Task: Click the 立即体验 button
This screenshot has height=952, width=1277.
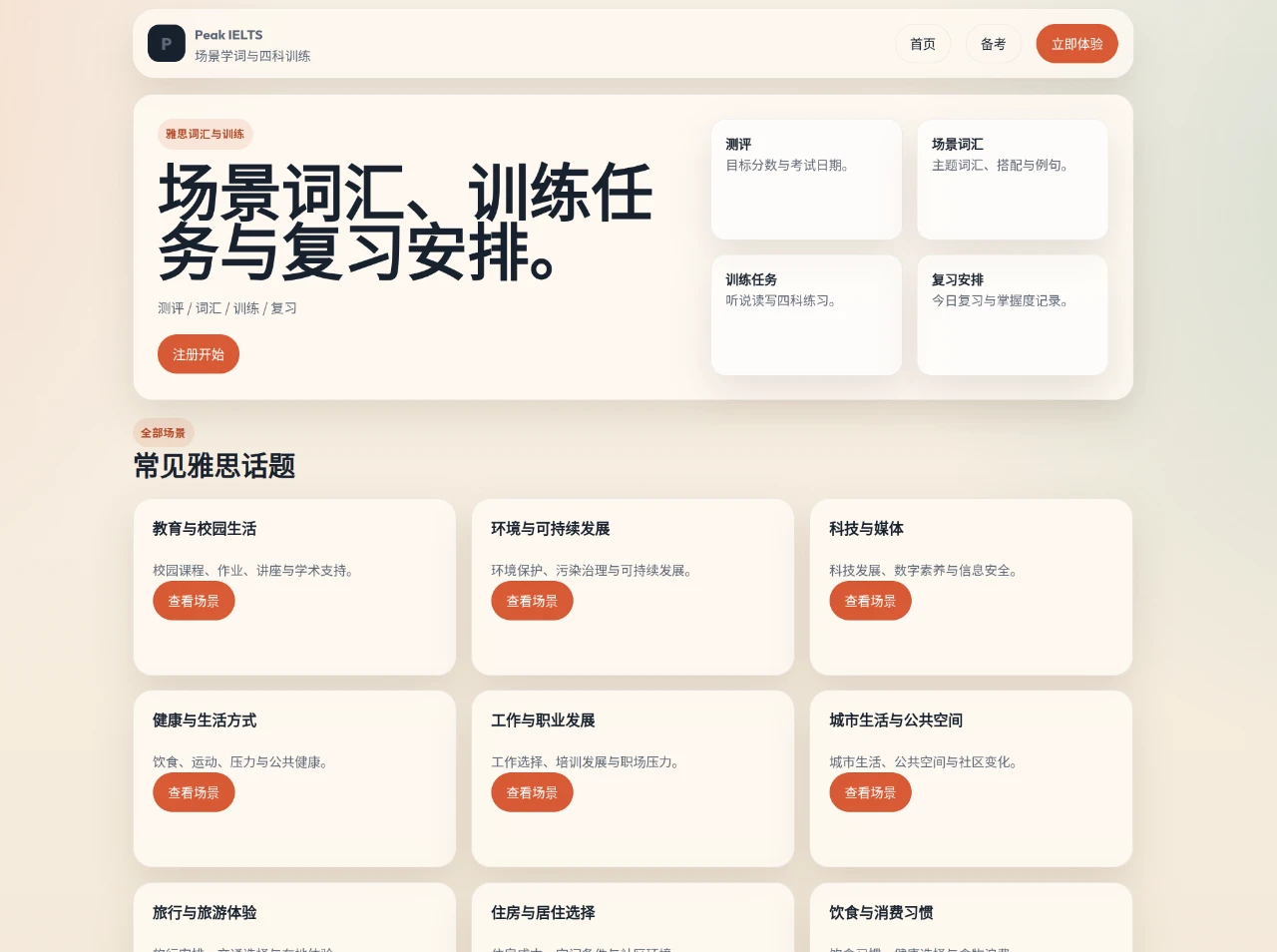Action: (x=1076, y=44)
